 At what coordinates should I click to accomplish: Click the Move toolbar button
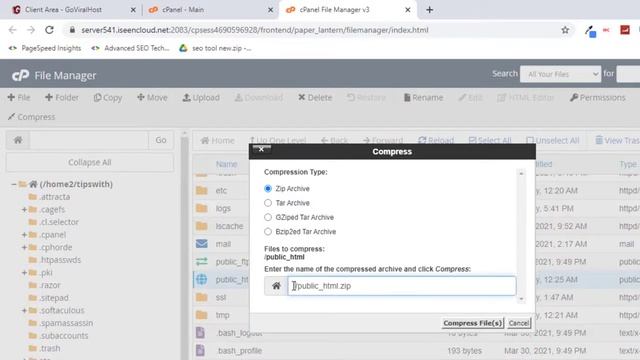[x=152, y=98]
